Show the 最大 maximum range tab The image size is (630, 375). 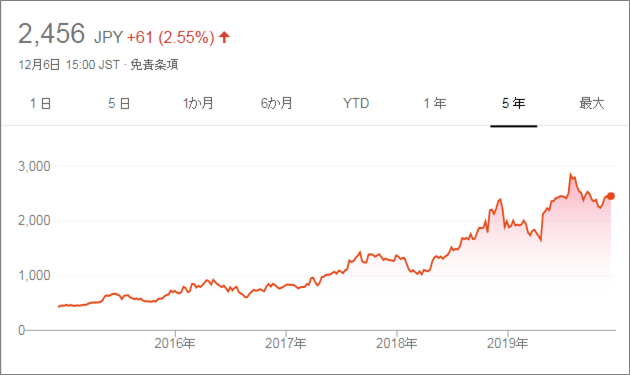coord(592,104)
